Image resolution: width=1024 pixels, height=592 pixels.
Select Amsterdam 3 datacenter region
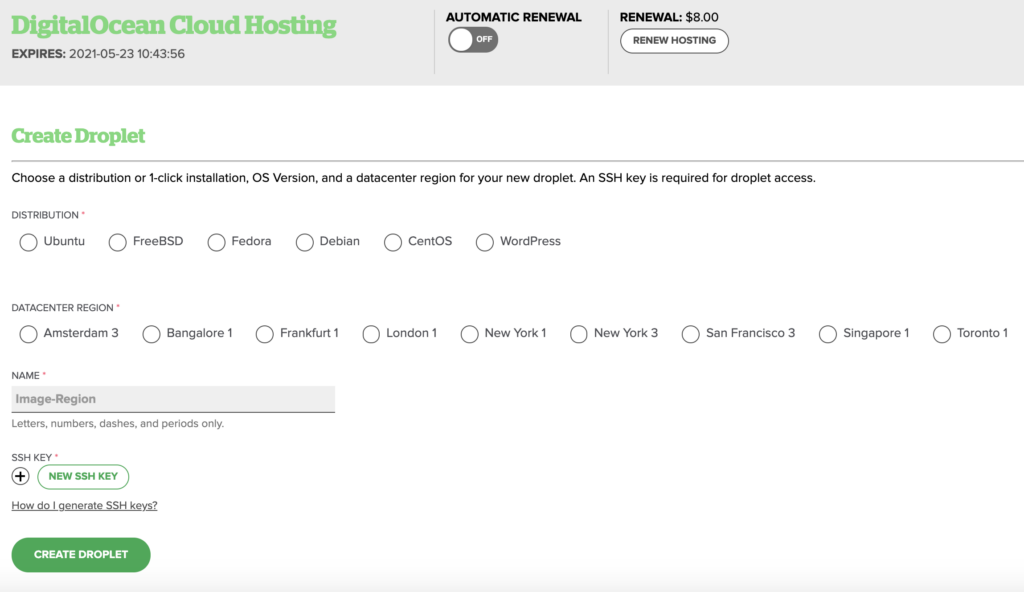click(x=28, y=334)
